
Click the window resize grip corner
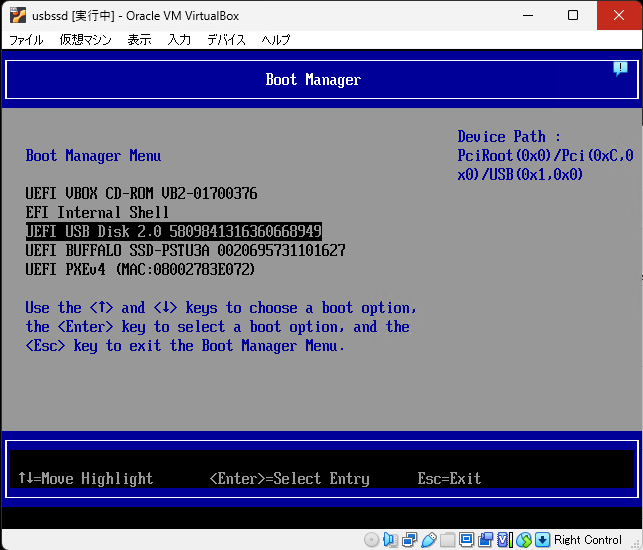tap(636, 543)
